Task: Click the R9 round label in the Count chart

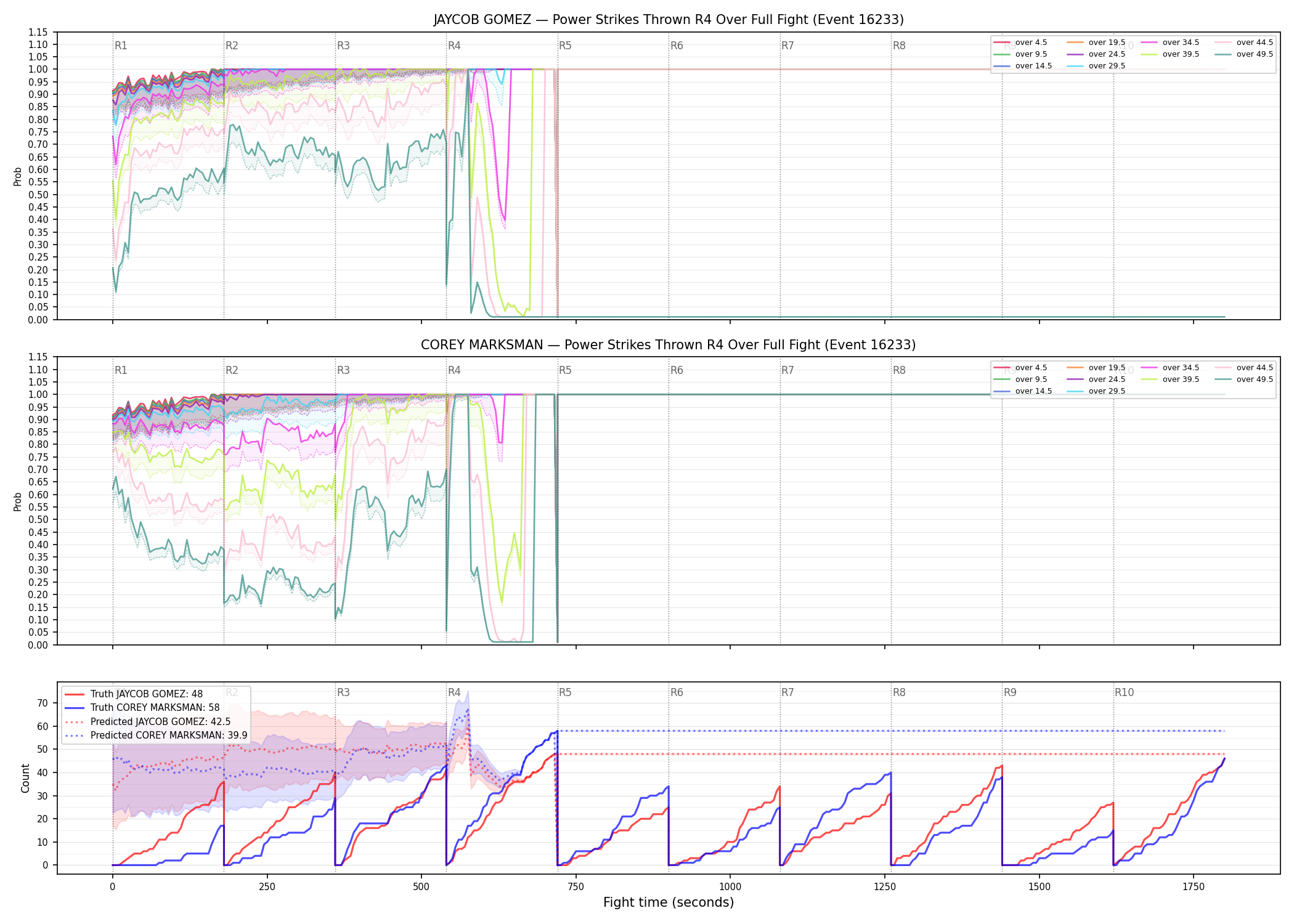Action: click(x=1010, y=692)
